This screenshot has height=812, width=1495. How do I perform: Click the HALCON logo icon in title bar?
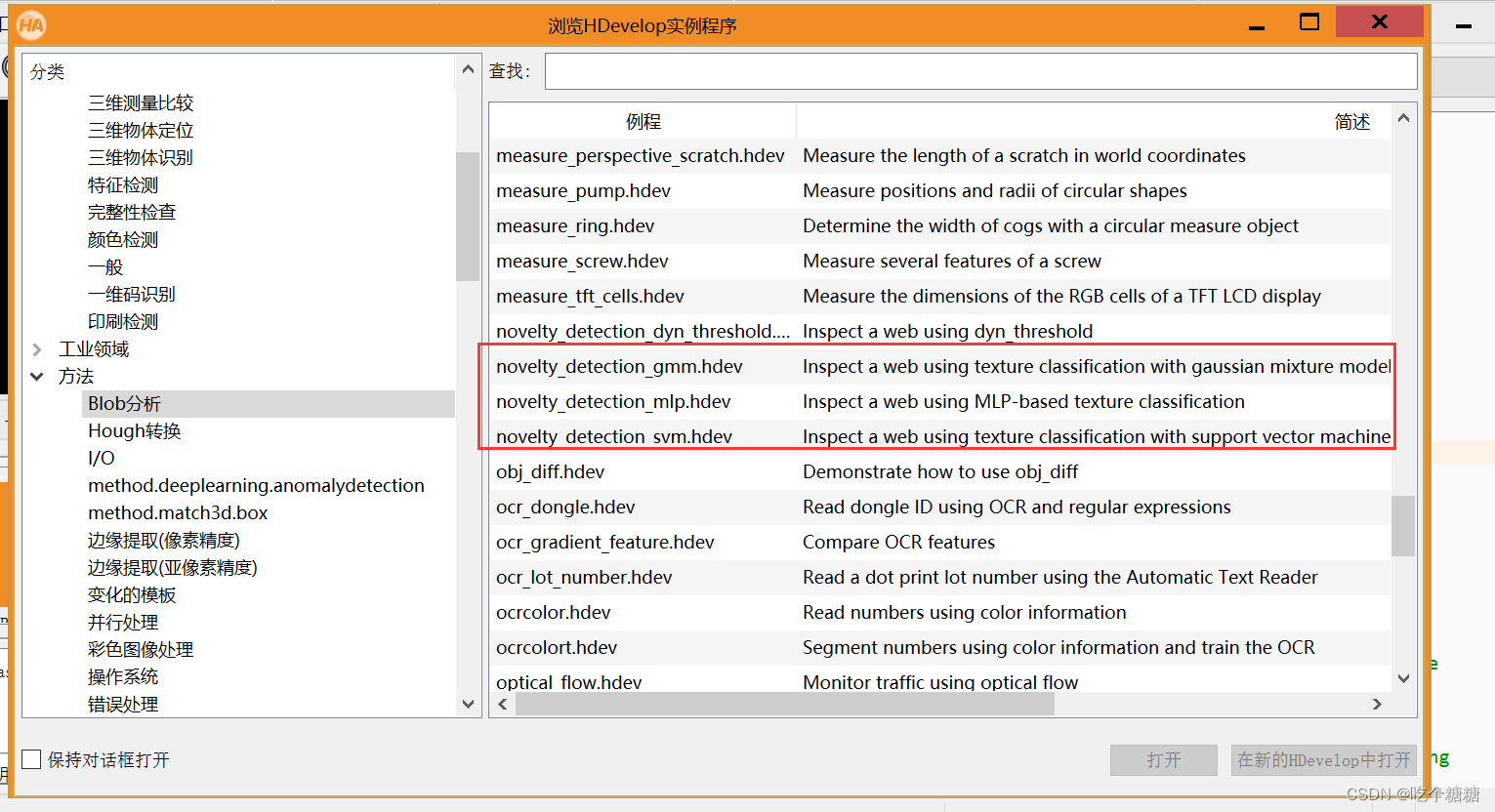click(x=31, y=24)
